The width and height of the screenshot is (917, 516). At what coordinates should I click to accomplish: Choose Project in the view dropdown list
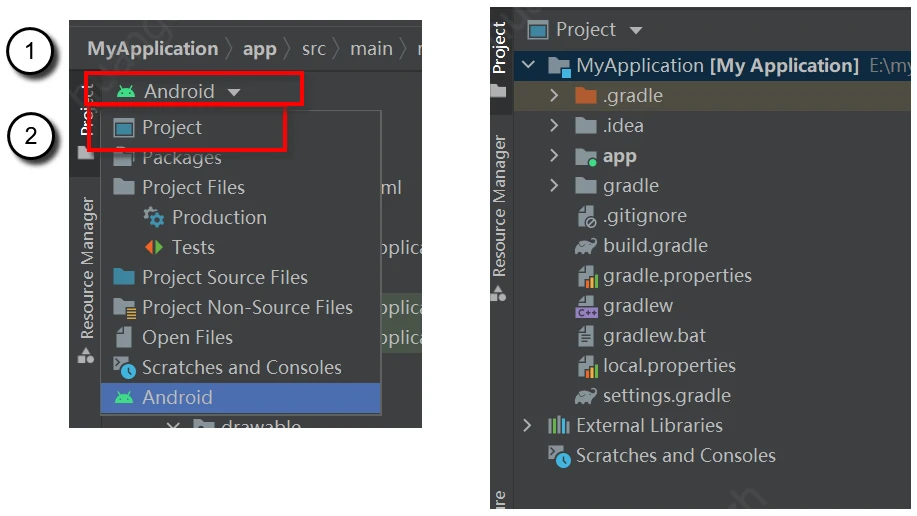240,128
